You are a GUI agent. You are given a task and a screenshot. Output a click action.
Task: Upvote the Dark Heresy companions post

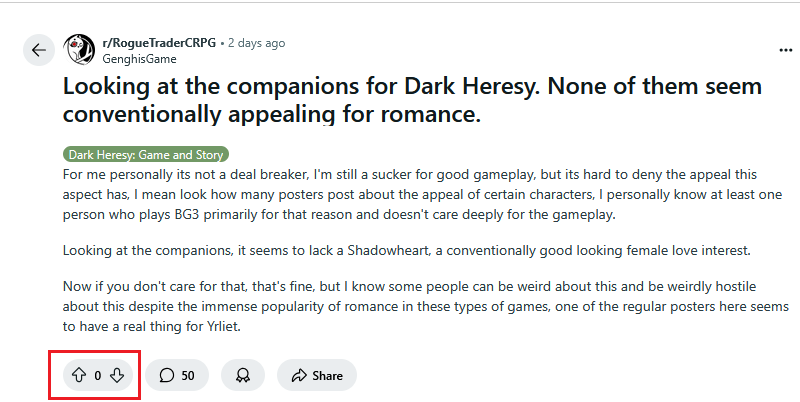tap(77, 376)
